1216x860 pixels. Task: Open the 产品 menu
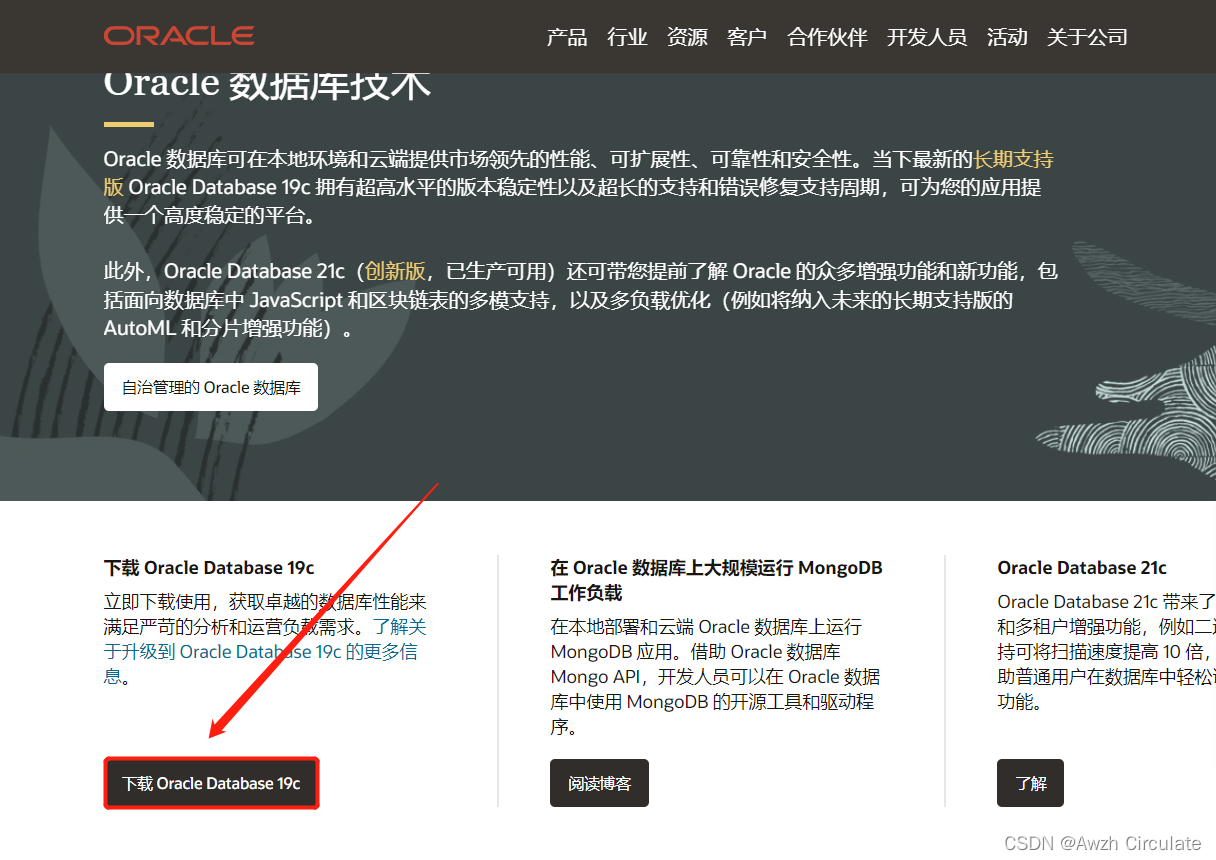[567, 37]
